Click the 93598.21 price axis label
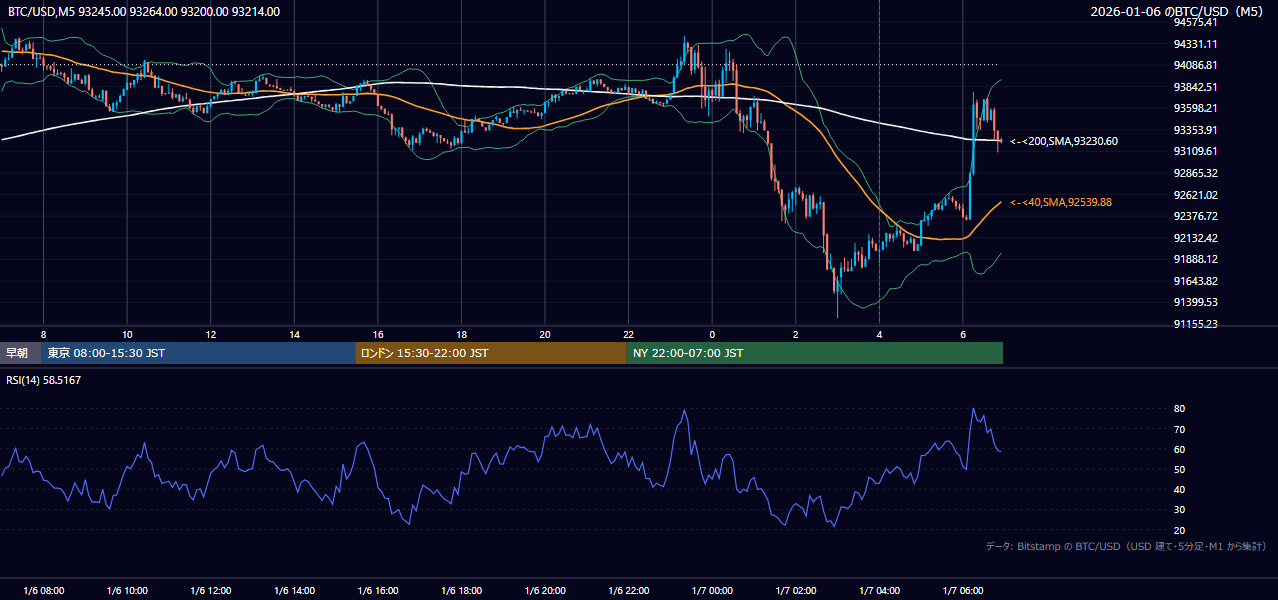Image resolution: width=1278 pixels, height=600 pixels. pos(1195,108)
